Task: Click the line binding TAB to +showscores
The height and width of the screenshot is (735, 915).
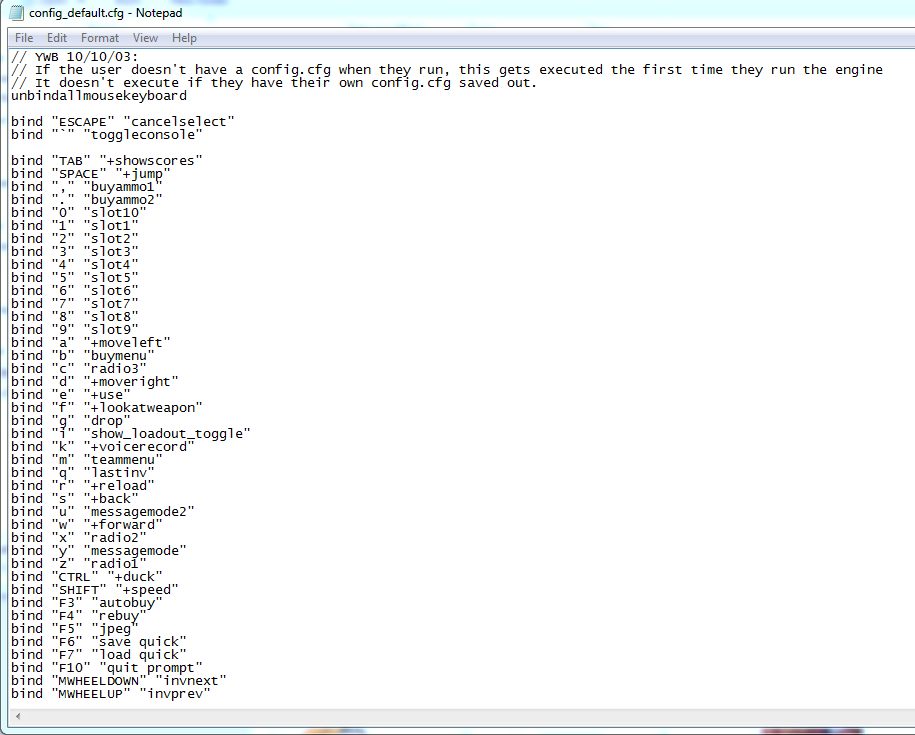Action: click(107, 160)
